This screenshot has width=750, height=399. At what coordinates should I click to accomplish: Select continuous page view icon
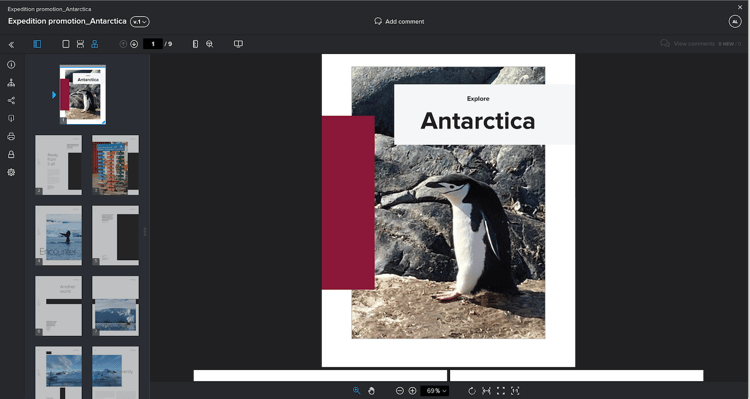click(x=80, y=44)
